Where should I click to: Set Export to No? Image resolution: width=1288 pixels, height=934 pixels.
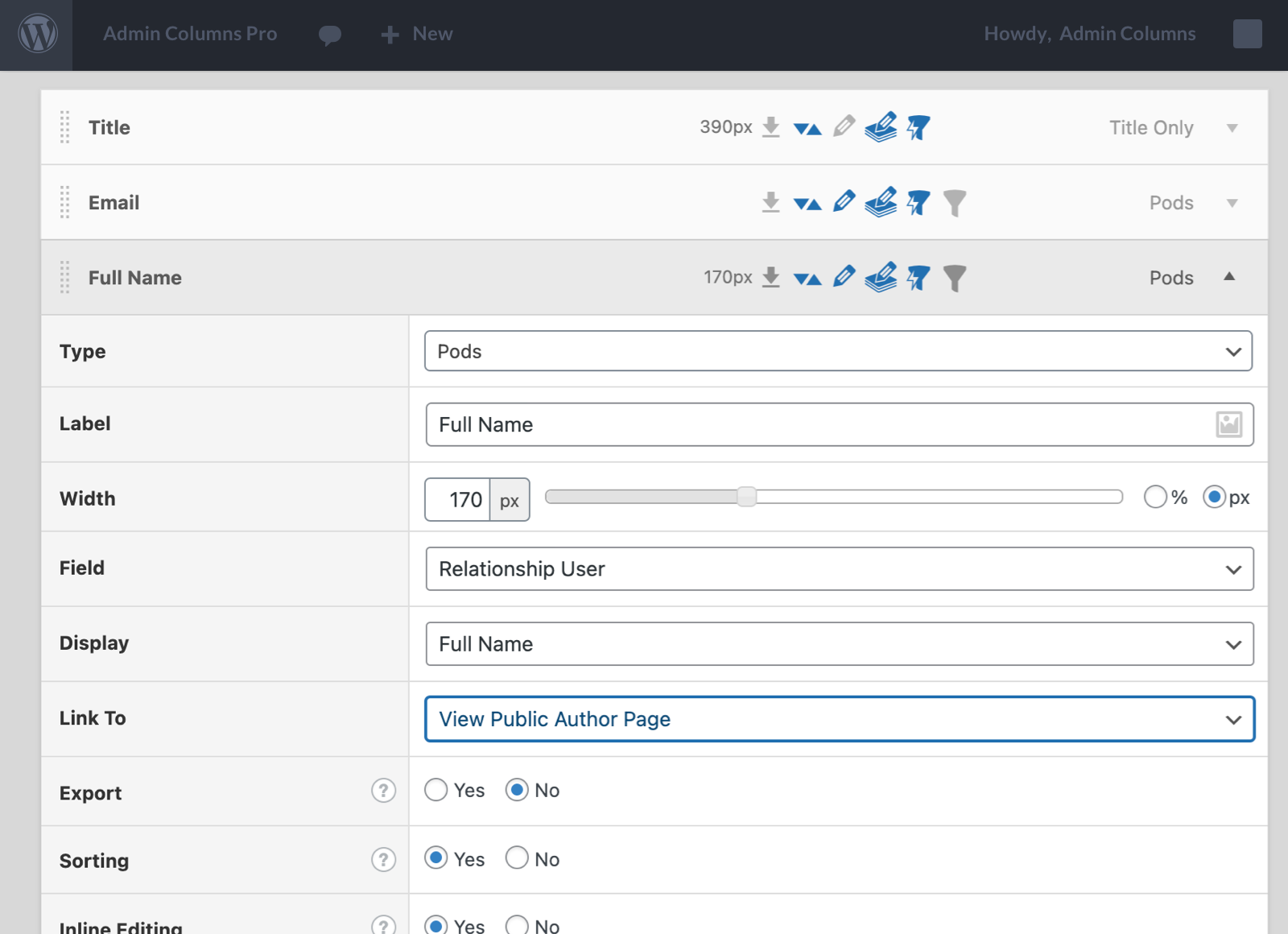(x=517, y=790)
